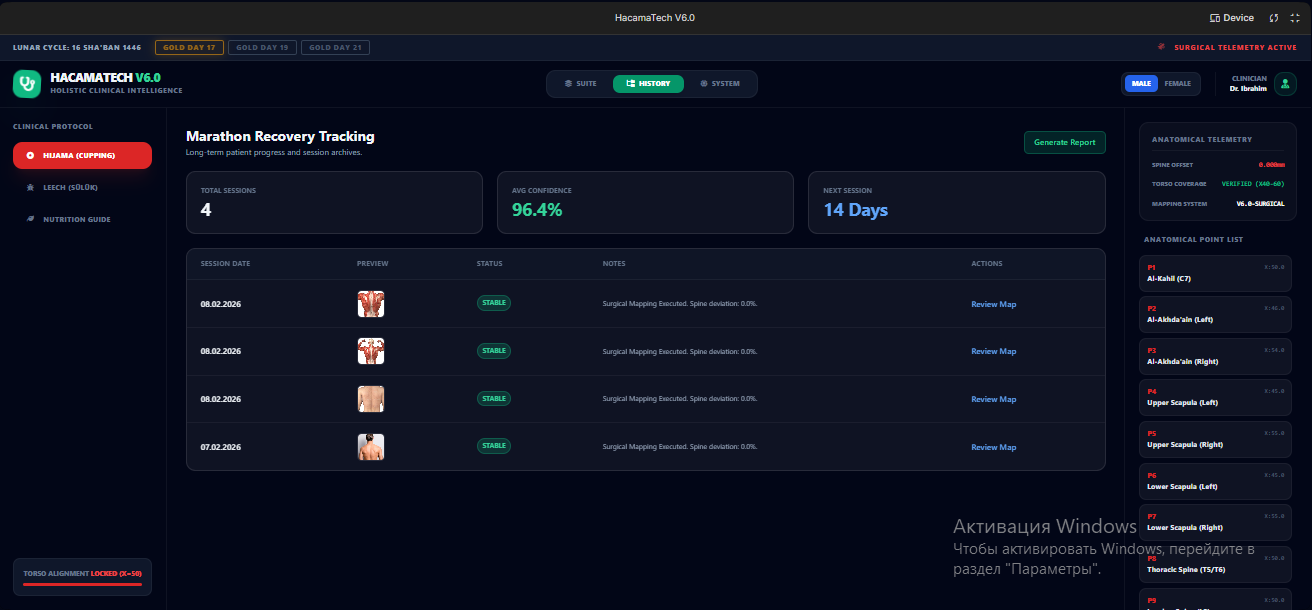Switch to the System tab

(720, 84)
